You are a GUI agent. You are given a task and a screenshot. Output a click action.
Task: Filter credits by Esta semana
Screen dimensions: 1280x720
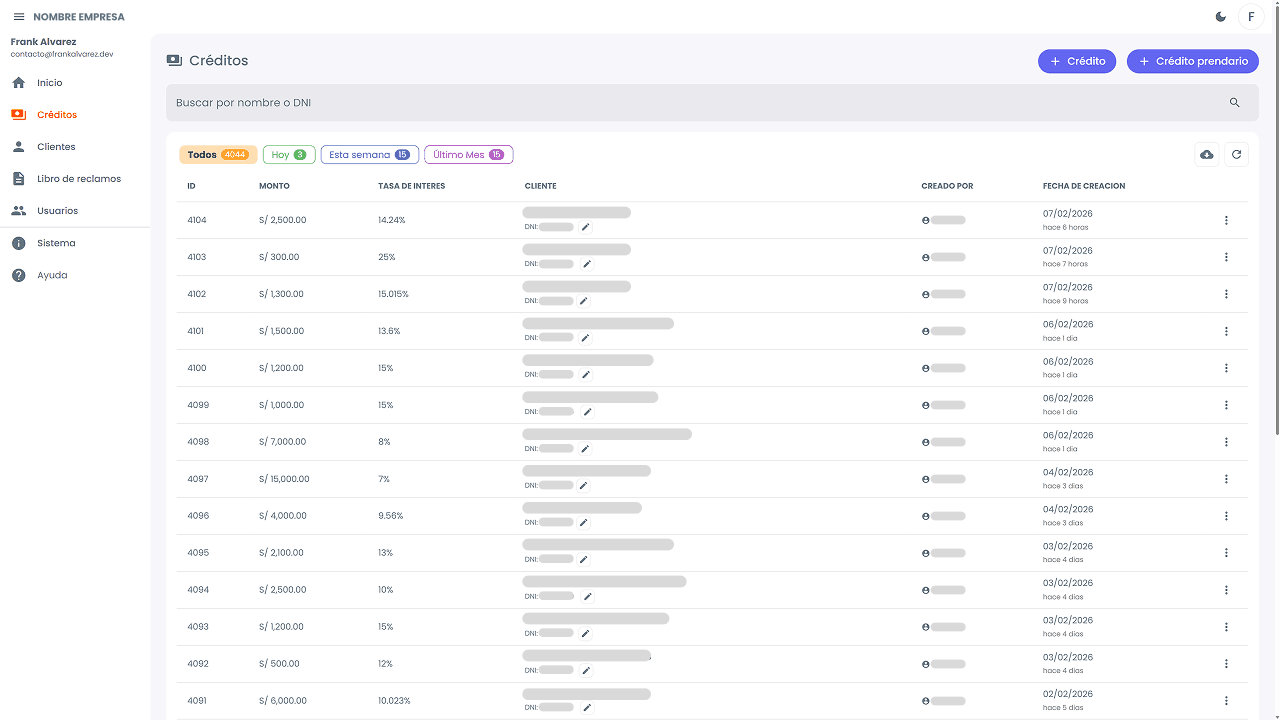(369, 155)
